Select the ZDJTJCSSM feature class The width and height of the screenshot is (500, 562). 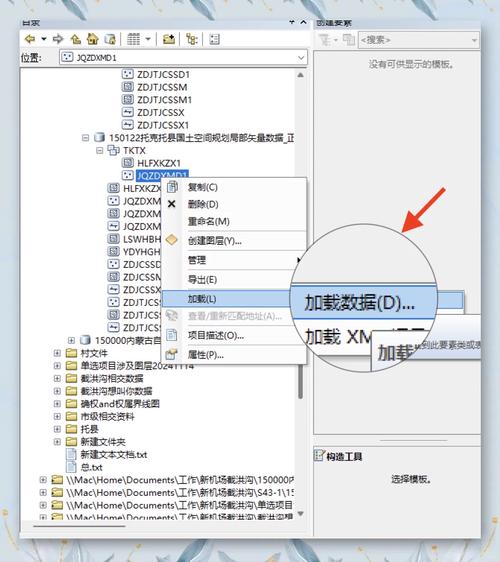point(155,87)
